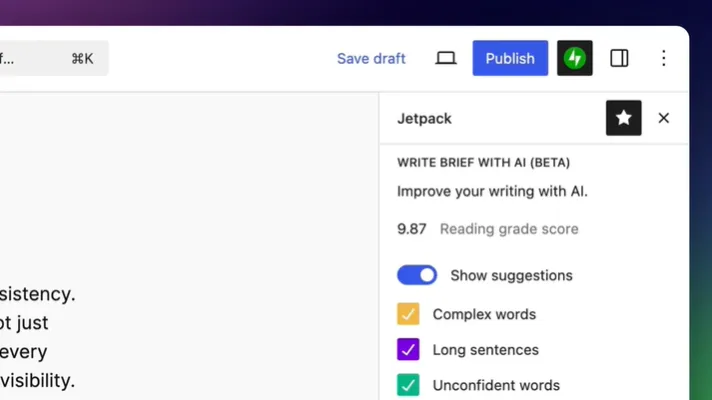The image size is (712, 400).
Task: Select the Write Brief with AI (Beta) heading
Action: pyautogui.click(x=484, y=162)
